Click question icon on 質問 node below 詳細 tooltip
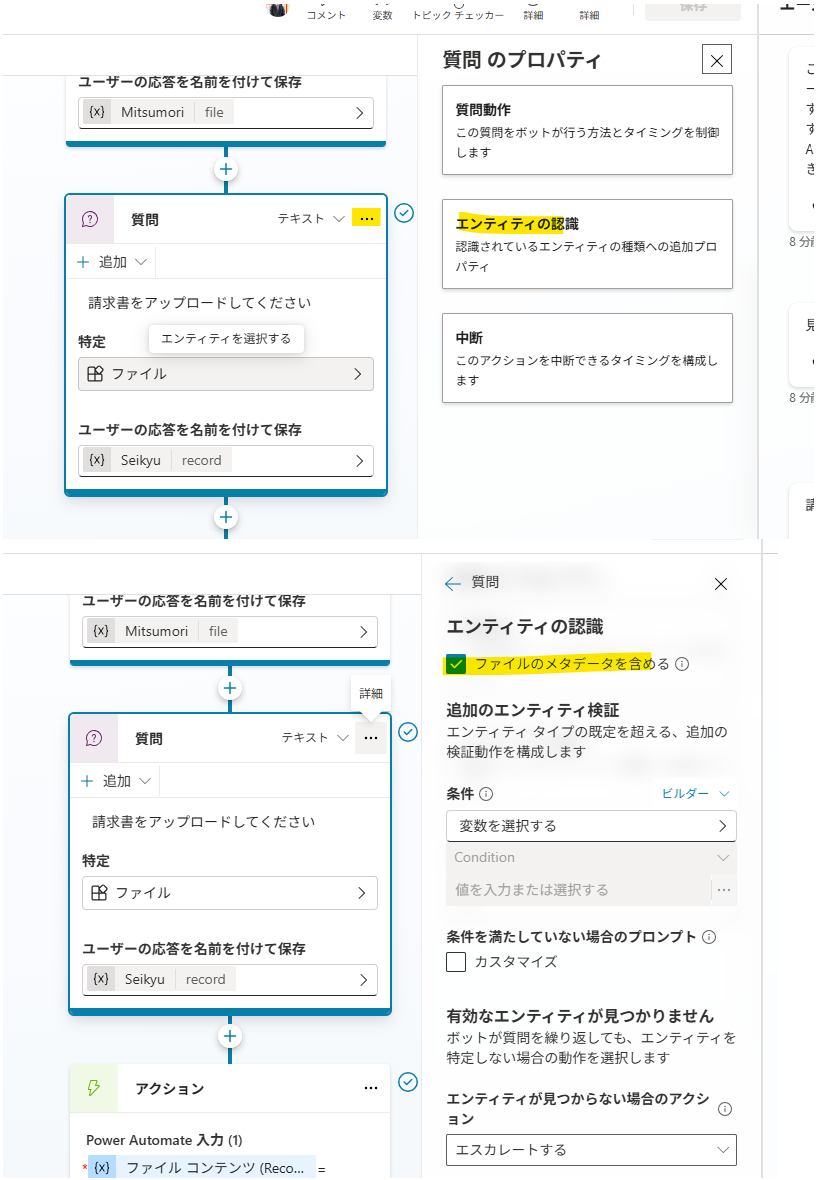Screen dimensions: 817x1180 point(94,738)
